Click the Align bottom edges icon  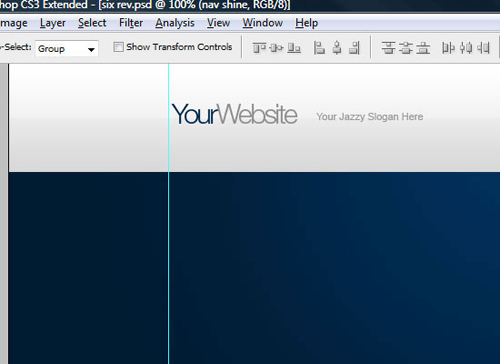click(294, 48)
